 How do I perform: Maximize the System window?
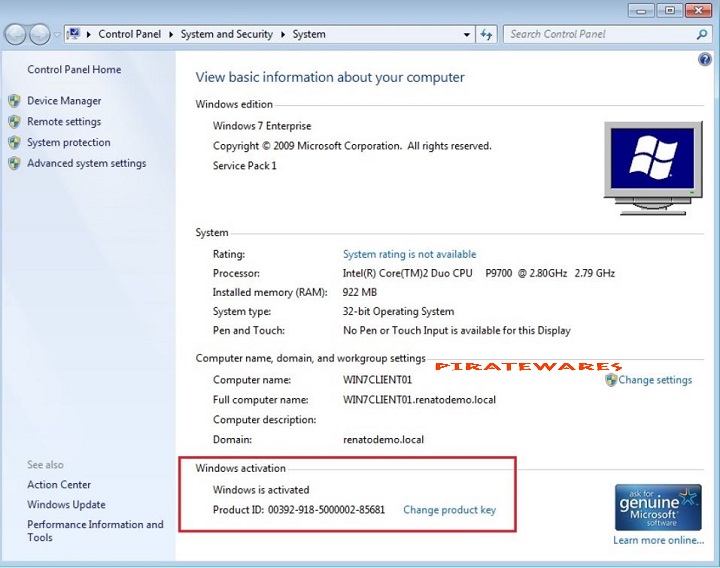coord(669,10)
